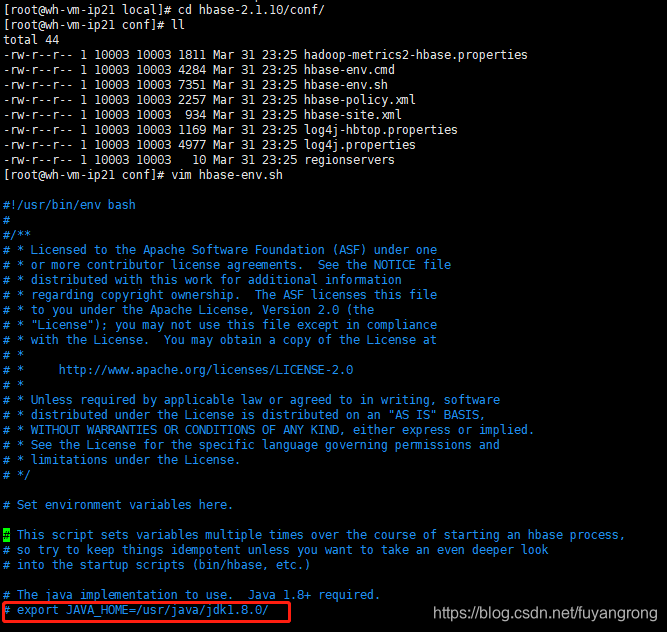Image resolution: width=667 pixels, height=632 pixels.
Task: Select filename log4j-hbtop.properties
Action: tap(381, 130)
